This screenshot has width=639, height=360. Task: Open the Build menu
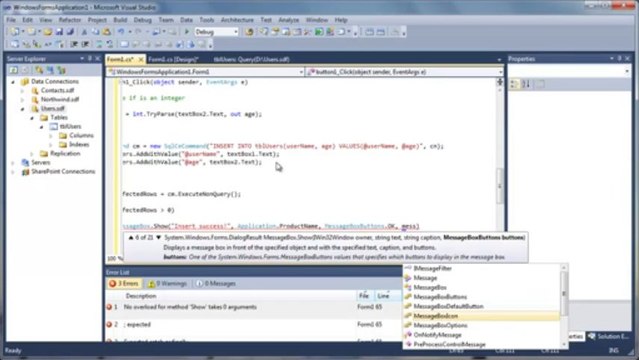120,20
